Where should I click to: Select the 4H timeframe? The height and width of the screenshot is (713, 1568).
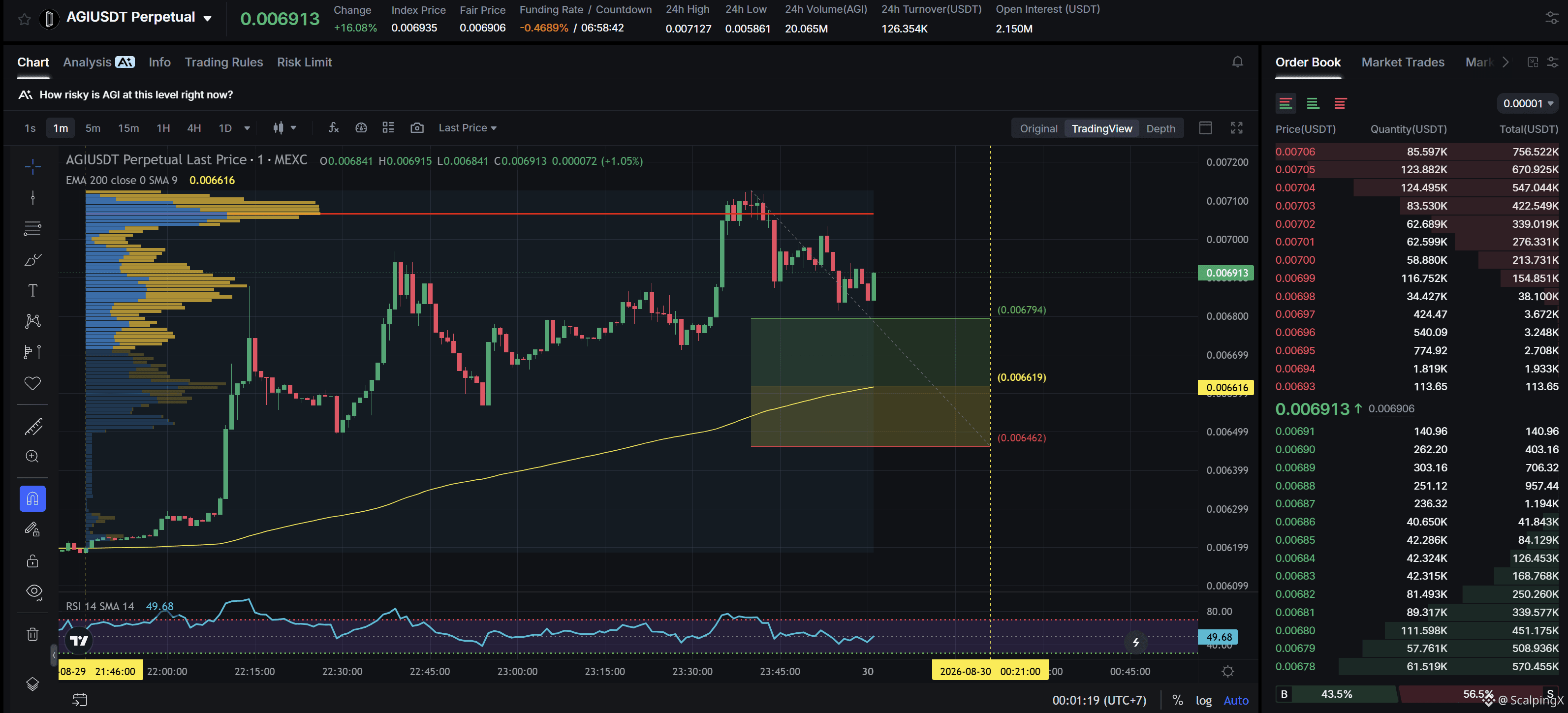(193, 128)
